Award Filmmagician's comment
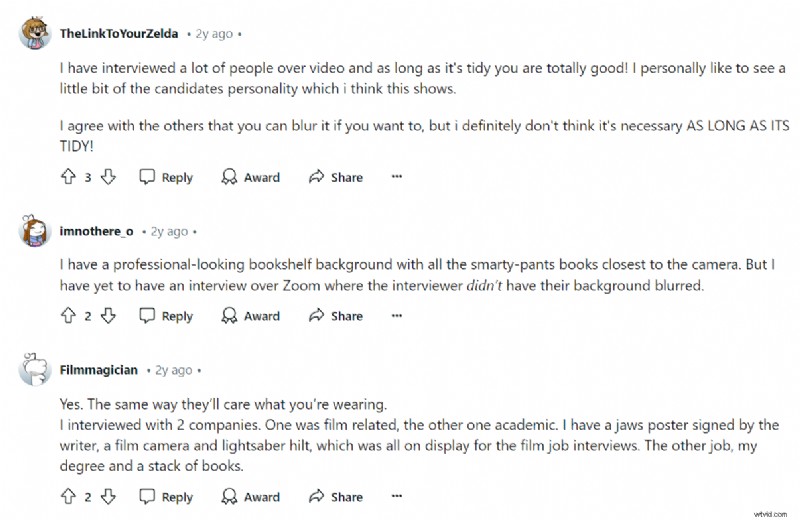 (x=251, y=496)
